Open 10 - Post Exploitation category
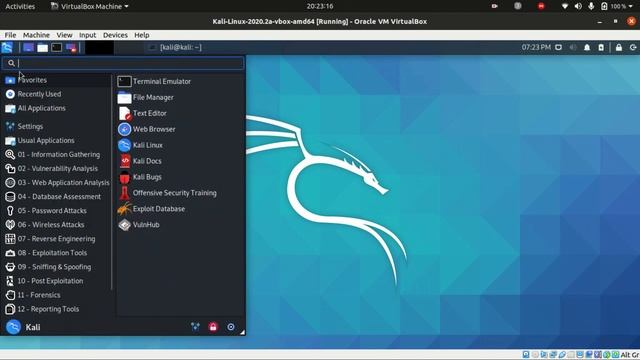The height and width of the screenshot is (360, 640). (56, 281)
